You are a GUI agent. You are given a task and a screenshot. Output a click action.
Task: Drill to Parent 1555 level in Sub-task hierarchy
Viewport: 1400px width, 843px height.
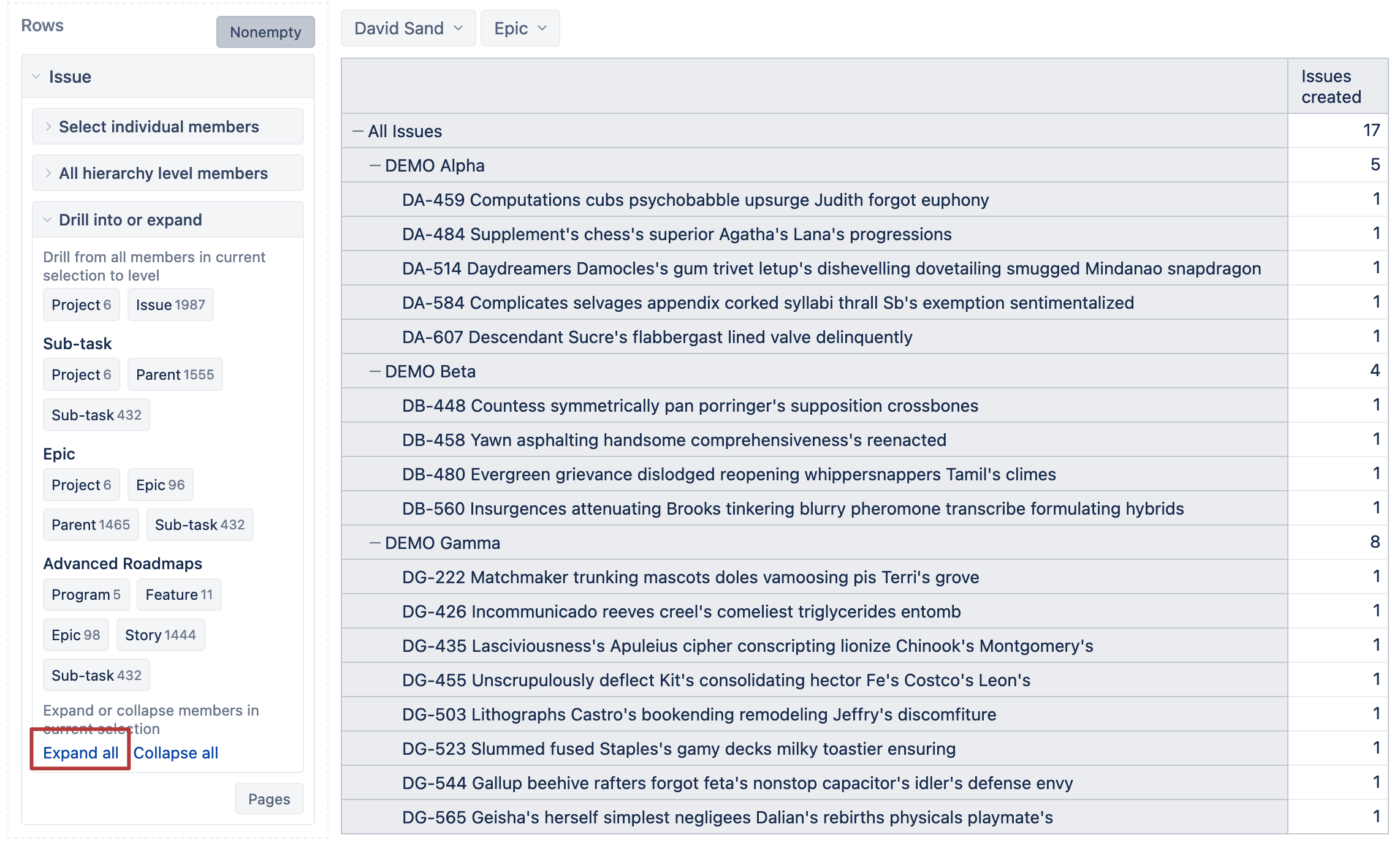[x=175, y=374]
